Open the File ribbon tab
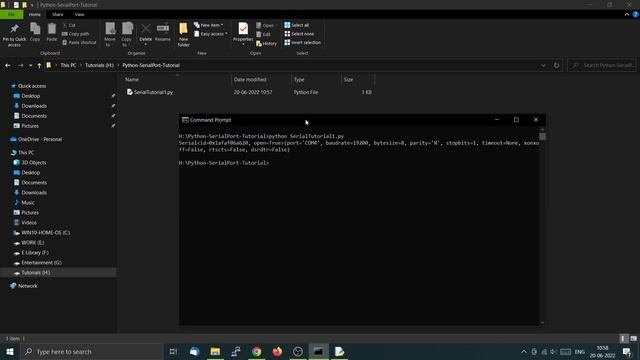The height and width of the screenshot is (360, 640). (11, 14)
